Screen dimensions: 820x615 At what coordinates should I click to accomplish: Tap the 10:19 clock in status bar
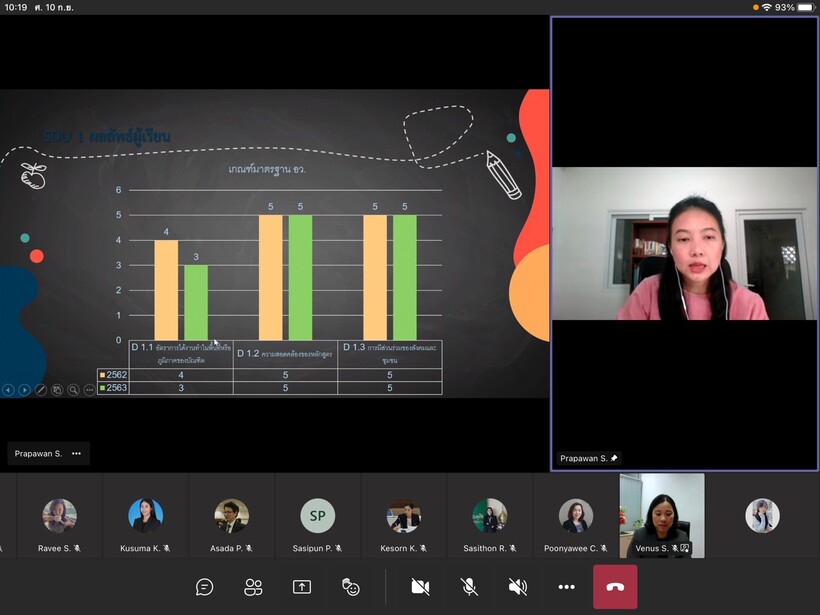[x=16, y=7]
